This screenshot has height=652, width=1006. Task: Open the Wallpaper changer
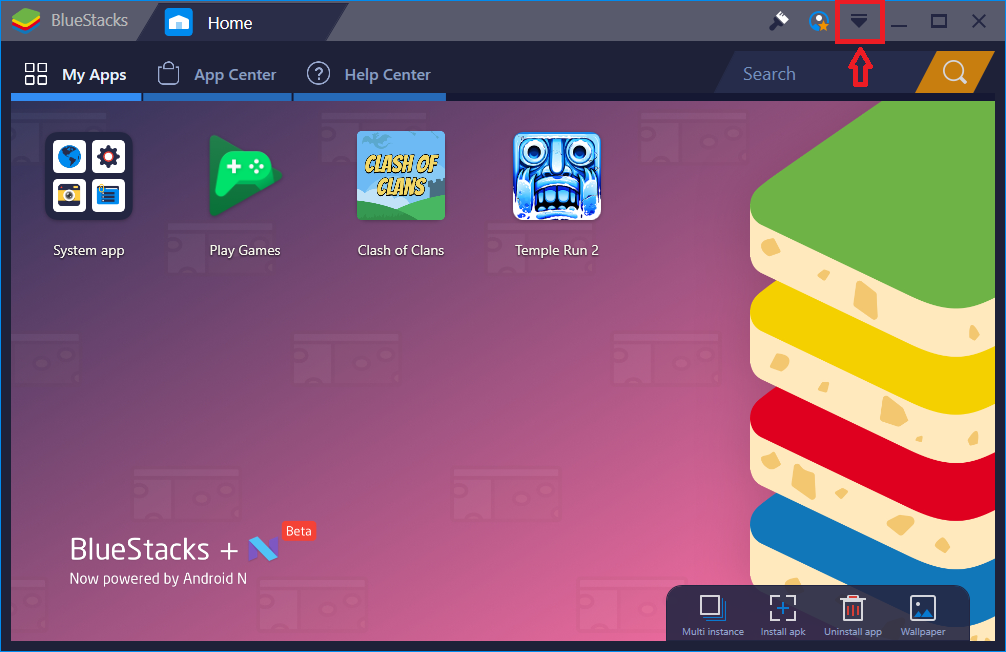pyautogui.click(x=922, y=610)
